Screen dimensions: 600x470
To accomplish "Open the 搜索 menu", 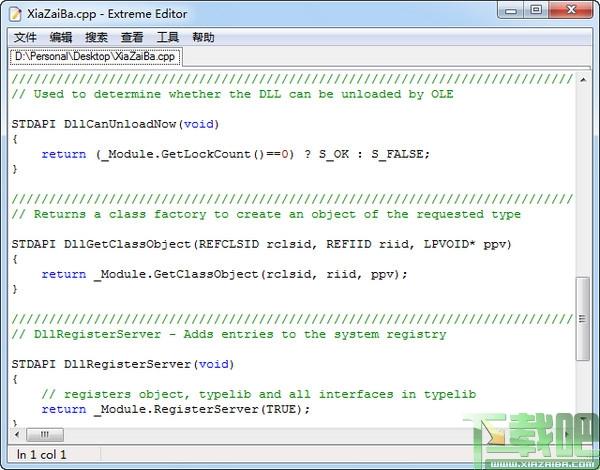I will pyautogui.click(x=96, y=37).
